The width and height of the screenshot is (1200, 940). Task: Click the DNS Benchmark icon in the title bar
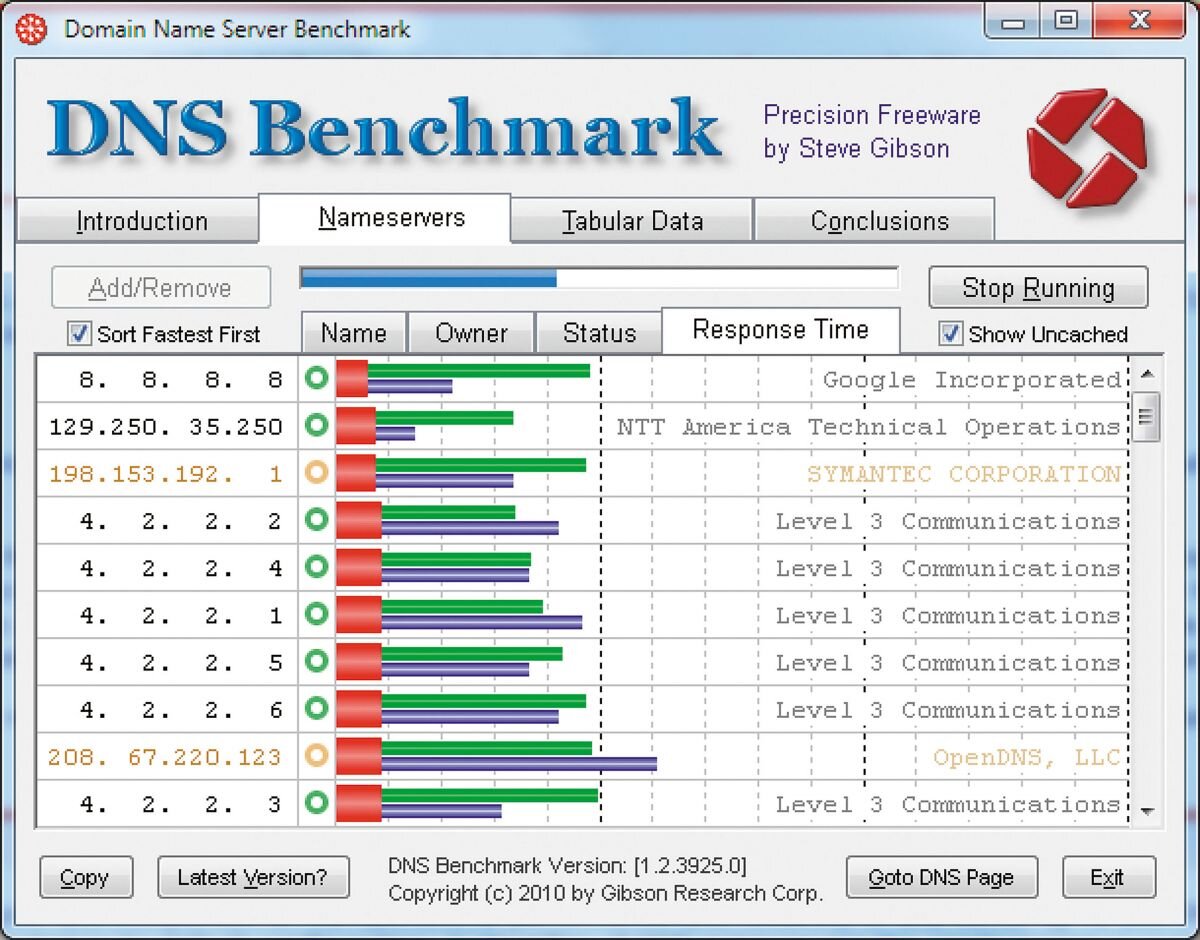pos(29,29)
